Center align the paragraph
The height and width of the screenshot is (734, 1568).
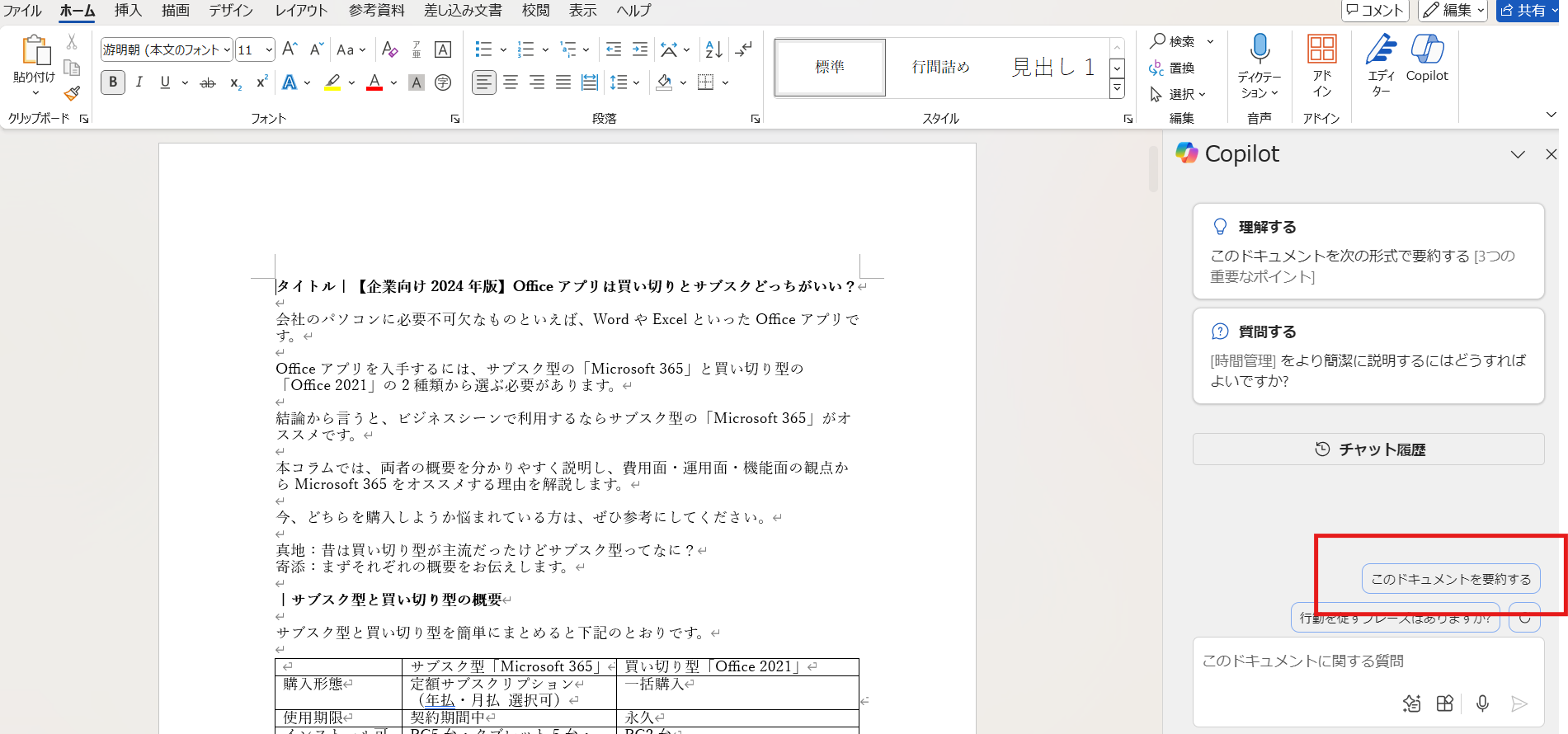click(511, 82)
